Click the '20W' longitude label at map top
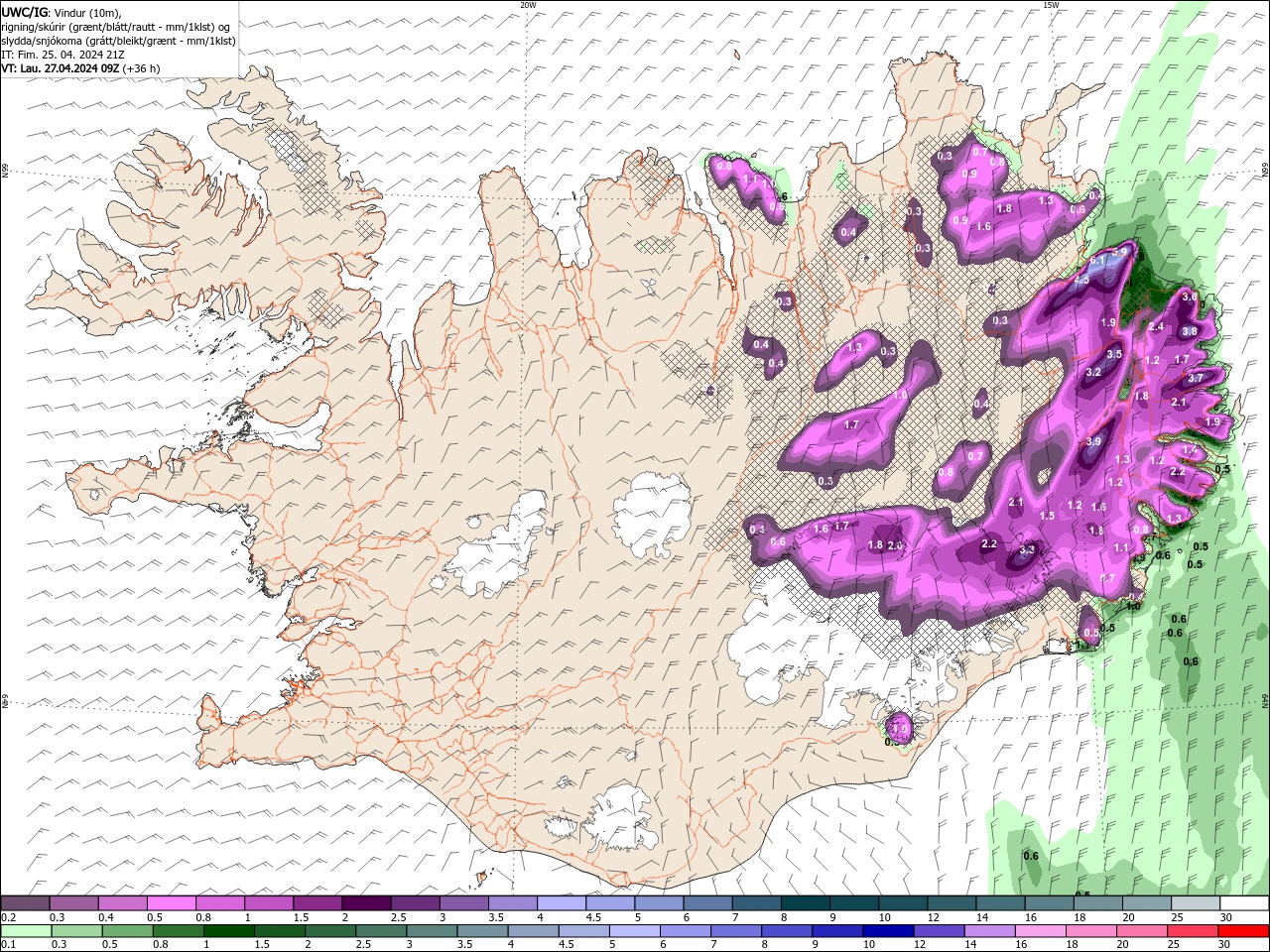Viewport: 1270px width, 952px height. click(x=528, y=5)
